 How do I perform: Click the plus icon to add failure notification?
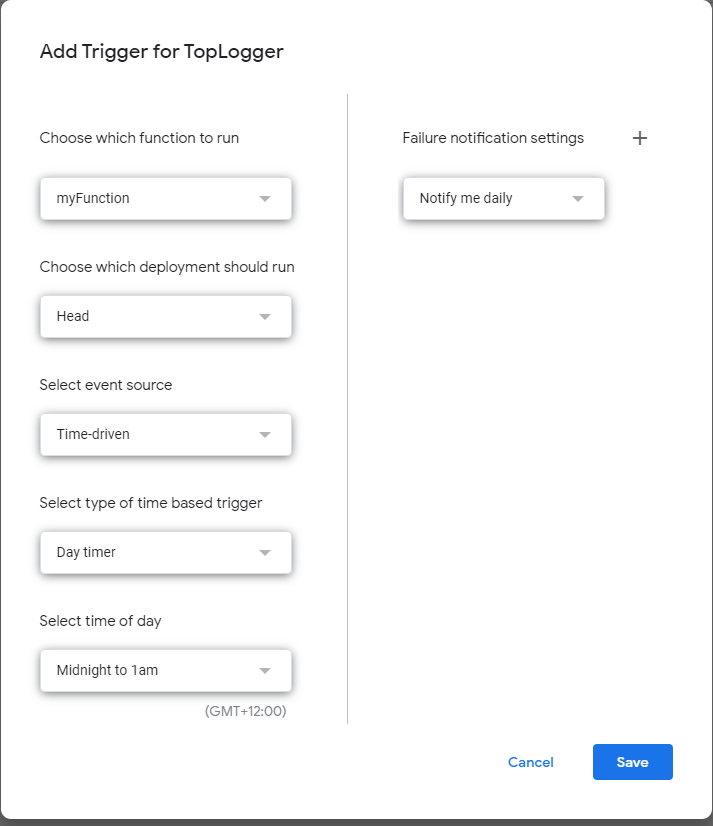point(640,138)
